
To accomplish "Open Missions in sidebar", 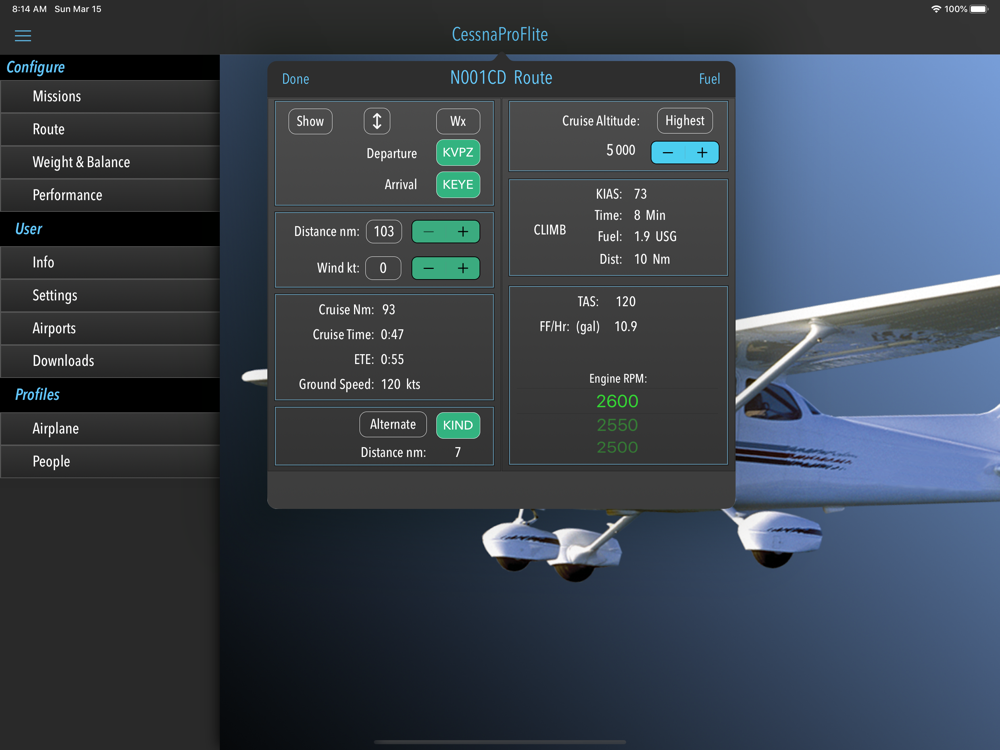I will coord(110,96).
